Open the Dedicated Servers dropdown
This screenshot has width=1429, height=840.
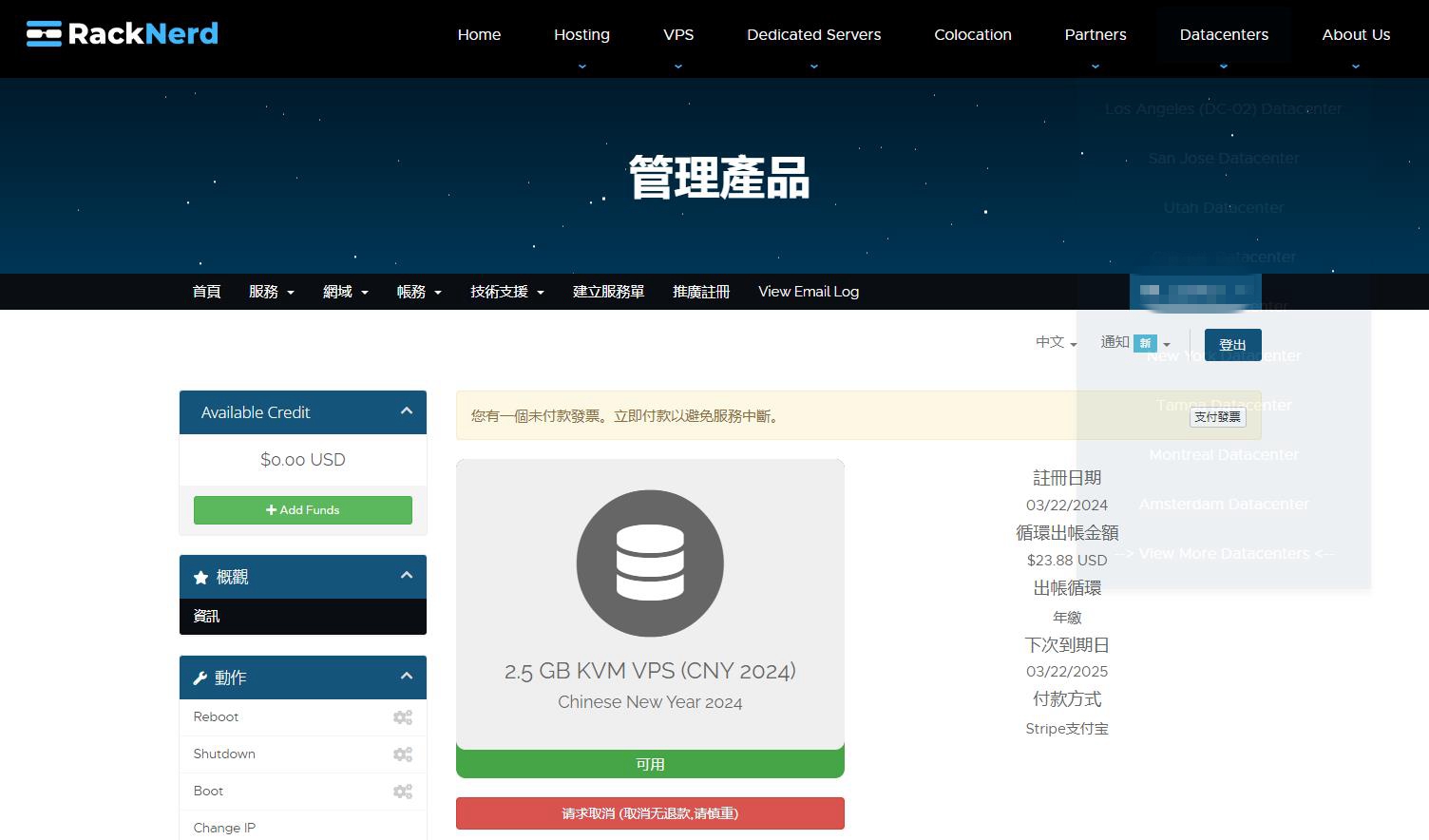[x=813, y=35]
